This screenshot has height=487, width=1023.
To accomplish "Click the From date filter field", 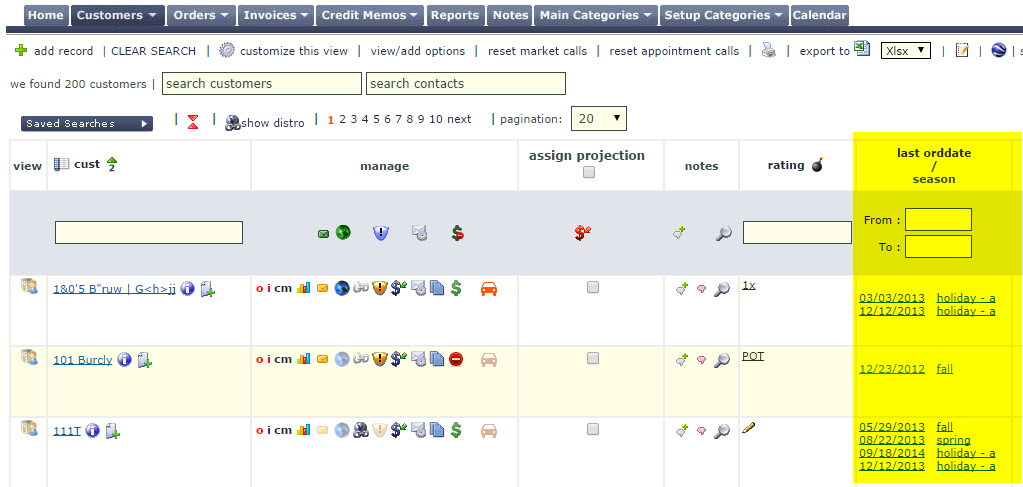I will pos(938,219).
